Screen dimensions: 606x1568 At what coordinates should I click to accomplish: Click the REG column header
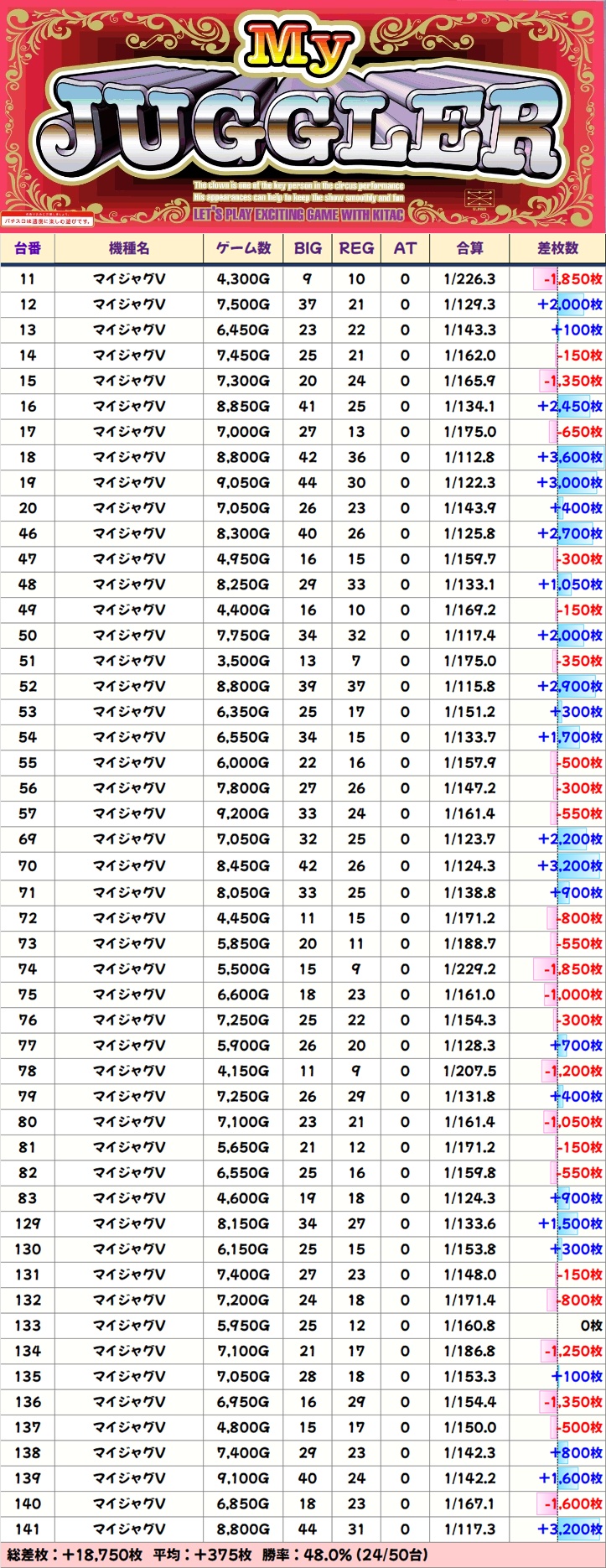point(356,248)
